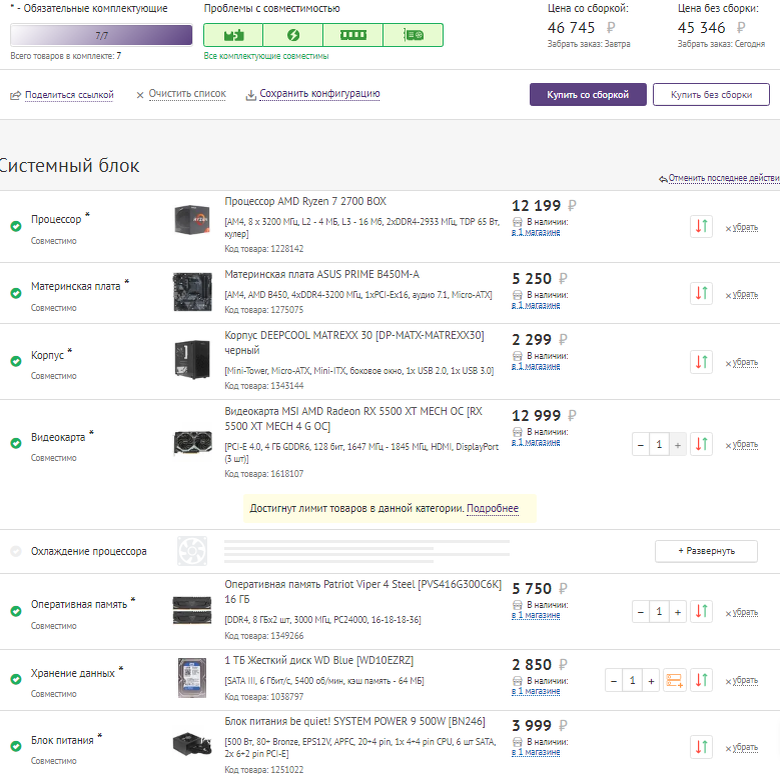Expand the Охлаждение процессора section

pyautogui.click(x=706, y=551)
